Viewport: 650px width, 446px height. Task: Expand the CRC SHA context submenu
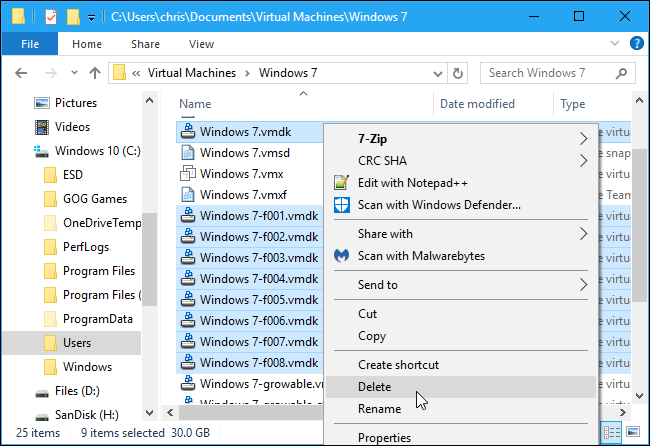pyautogui.click(x=461, y=160)
